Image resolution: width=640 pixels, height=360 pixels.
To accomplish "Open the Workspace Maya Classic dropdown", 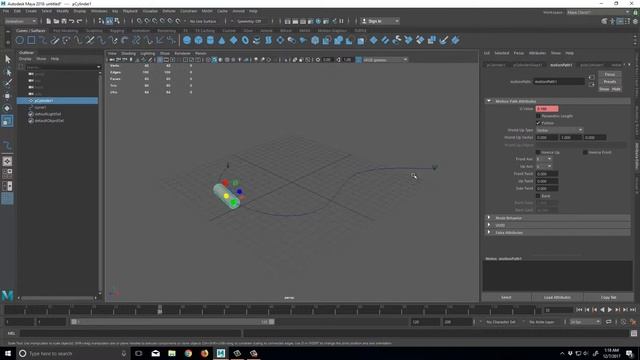I will [x=598, y=12].
